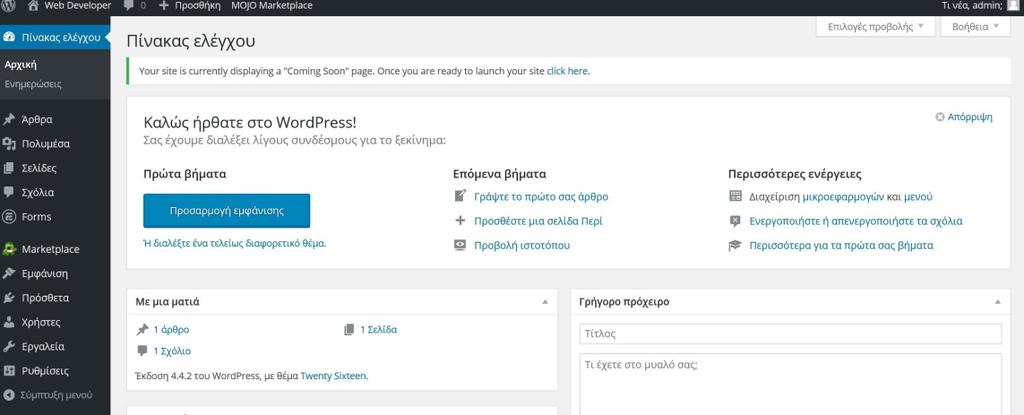Click the brush icon beside Εμφάνιση
This screenshot has height=415, width=1024.
[9, 273]
